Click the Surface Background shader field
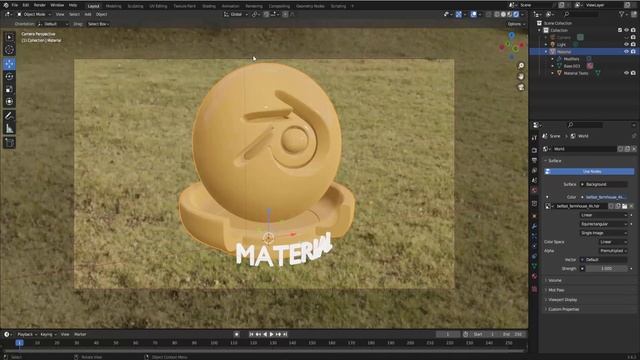 604,184
